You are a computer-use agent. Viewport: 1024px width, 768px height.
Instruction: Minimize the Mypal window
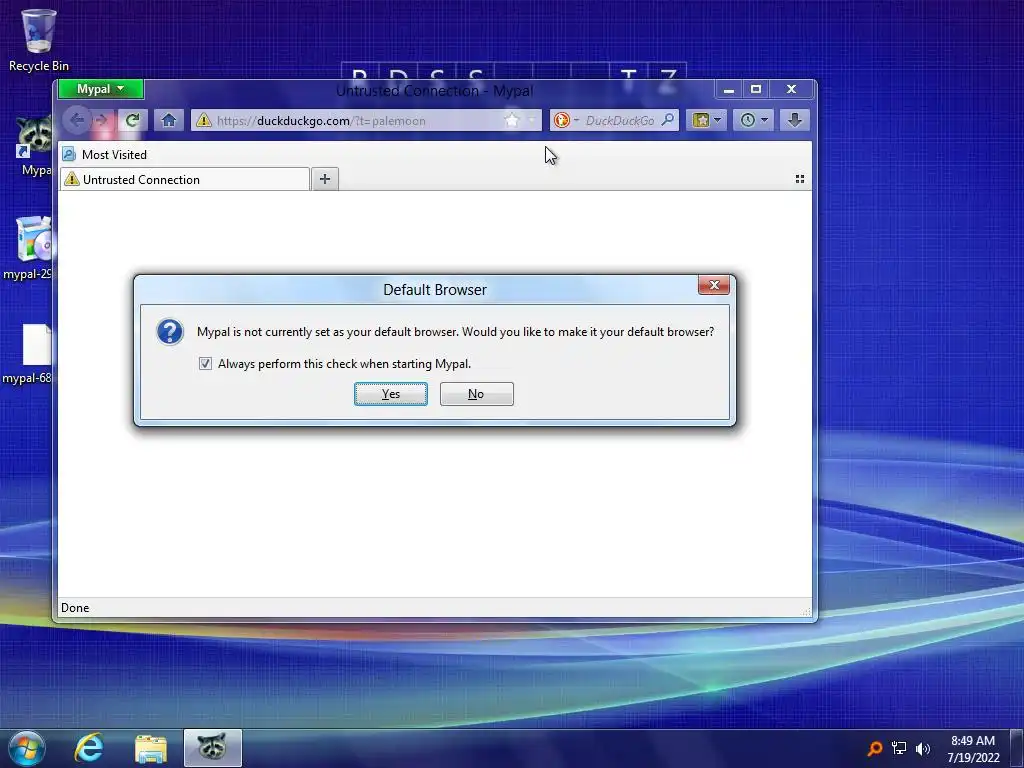tap(728, 89)
